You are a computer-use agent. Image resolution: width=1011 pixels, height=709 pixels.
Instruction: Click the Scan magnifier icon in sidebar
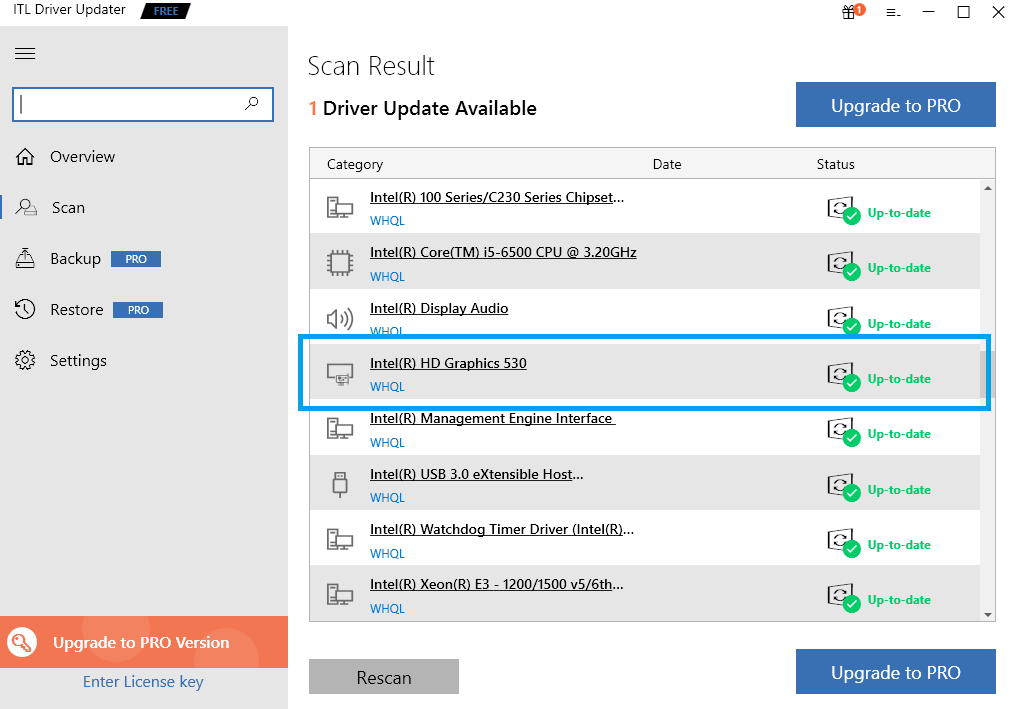[26, 208]
